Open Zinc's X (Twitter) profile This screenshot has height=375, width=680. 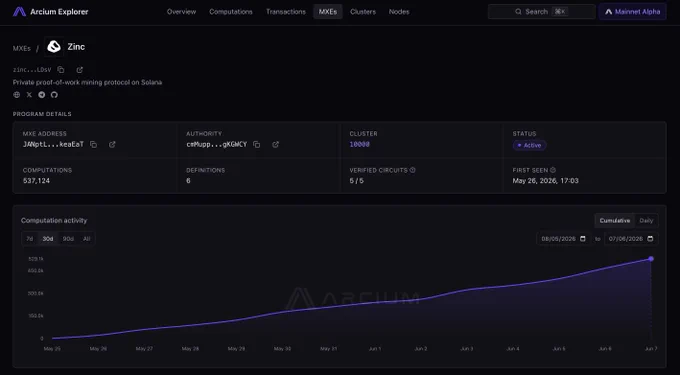[29, 95]
